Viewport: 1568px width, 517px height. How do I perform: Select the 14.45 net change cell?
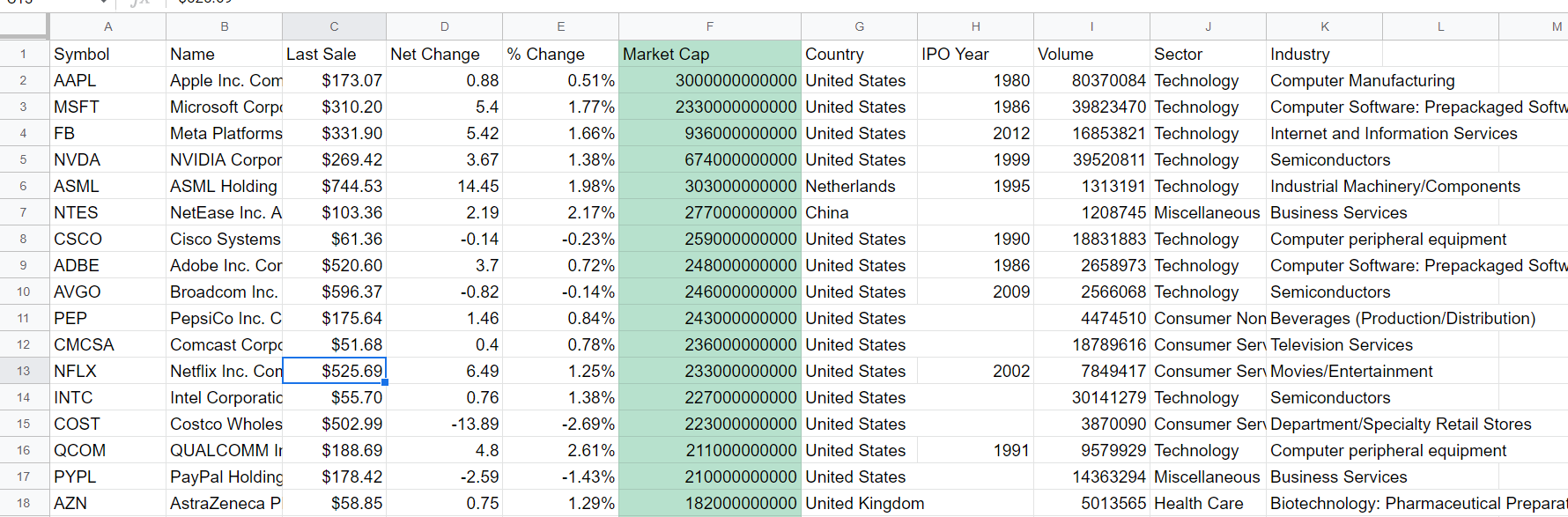(445, 186)
